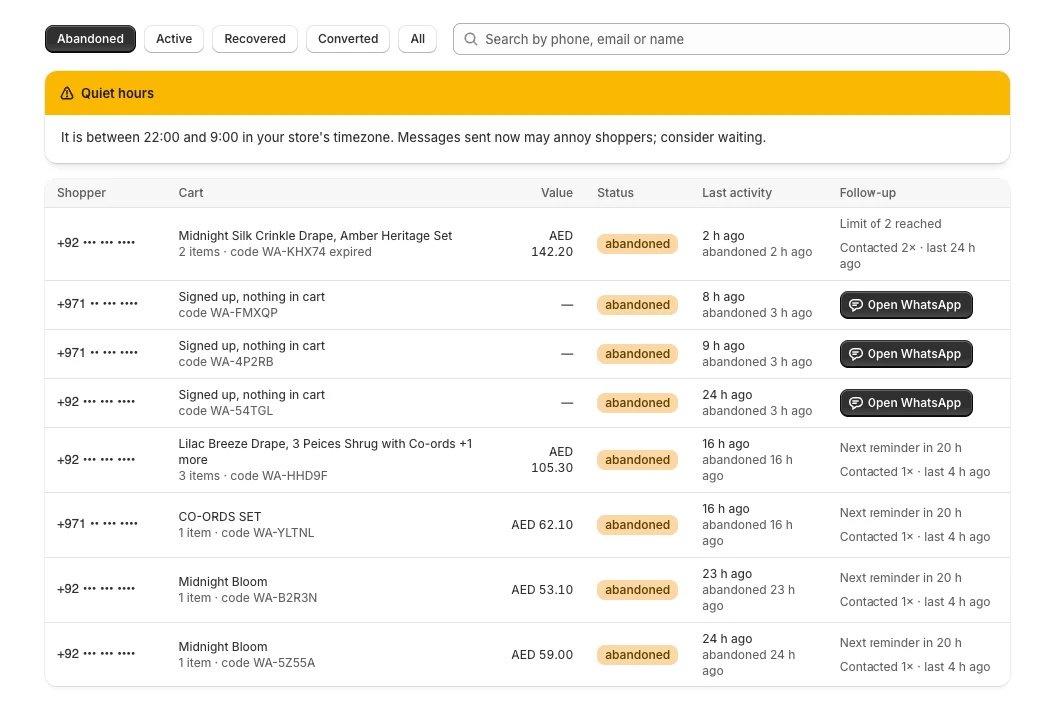Click abandoned badge in WA-YLTNL row
The height and width of the screenshot is (725, 1040).
pos(637,525)
